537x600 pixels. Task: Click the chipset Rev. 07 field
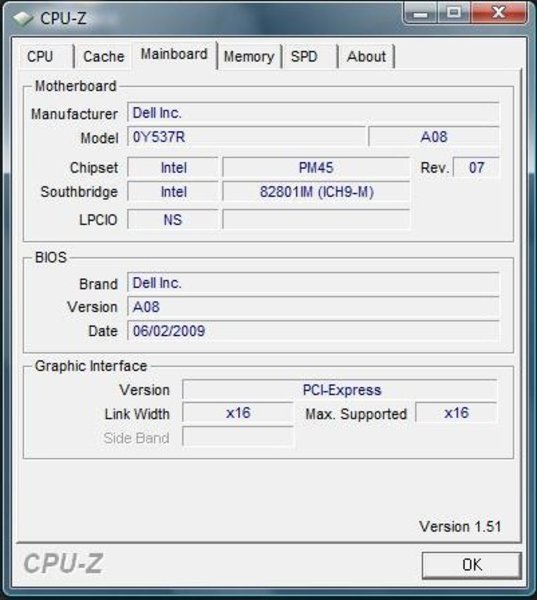tap(476, 168)
